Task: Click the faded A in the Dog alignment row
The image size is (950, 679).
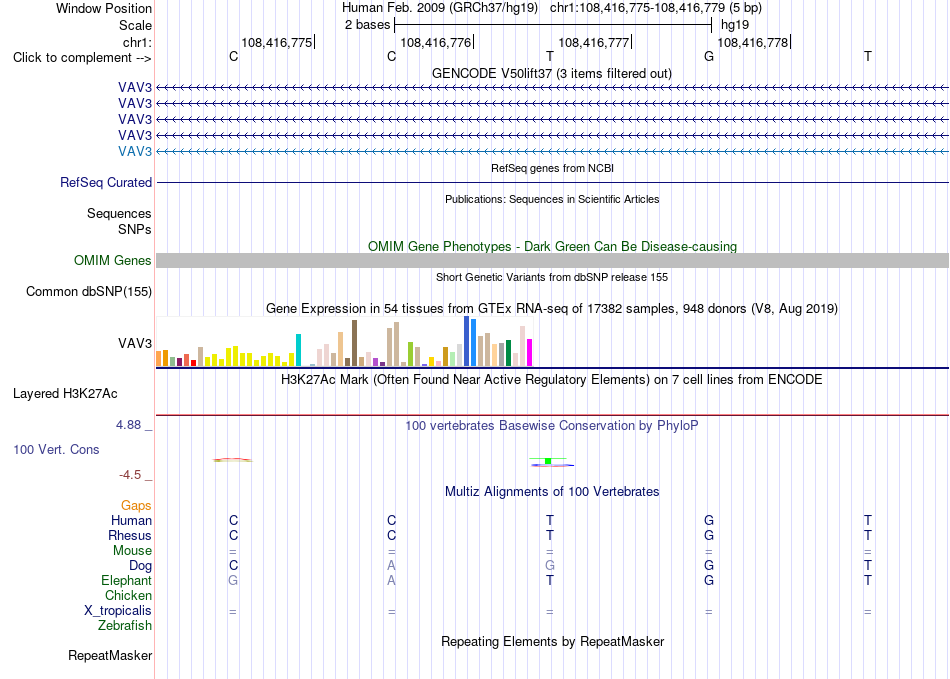Action: point(391,565)
